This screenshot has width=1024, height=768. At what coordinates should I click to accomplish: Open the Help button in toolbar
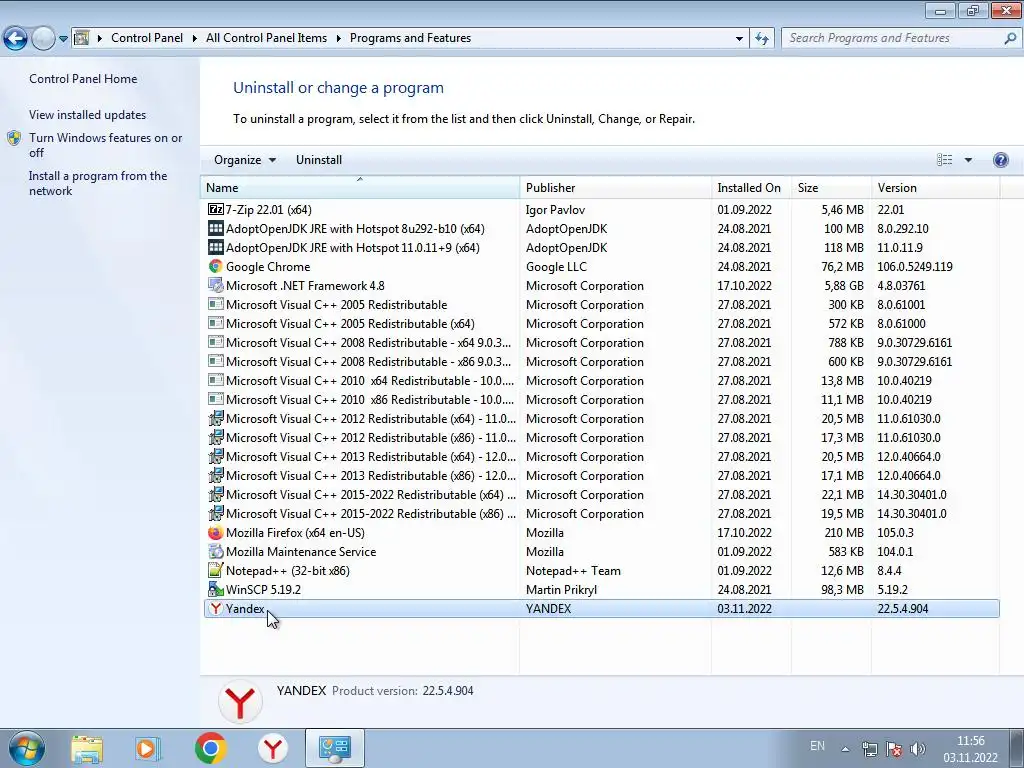1000,160
